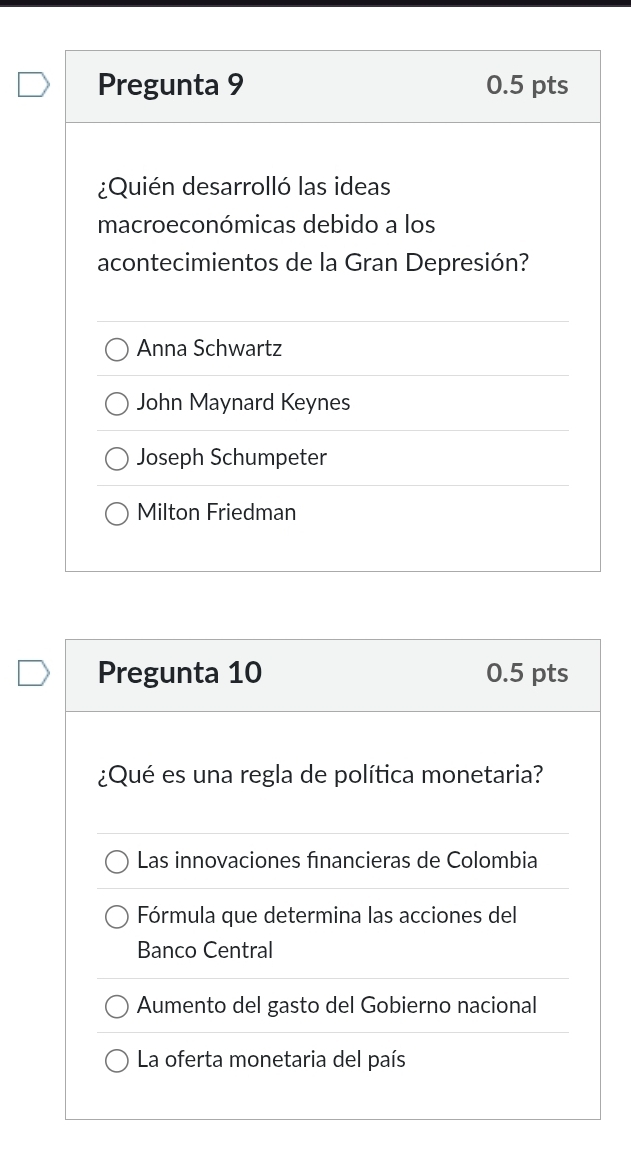Viewport: 631px width, 1149px height.
Task: Click the "Anna Schwartz" answer text
Action: click(x=210, y=349)
